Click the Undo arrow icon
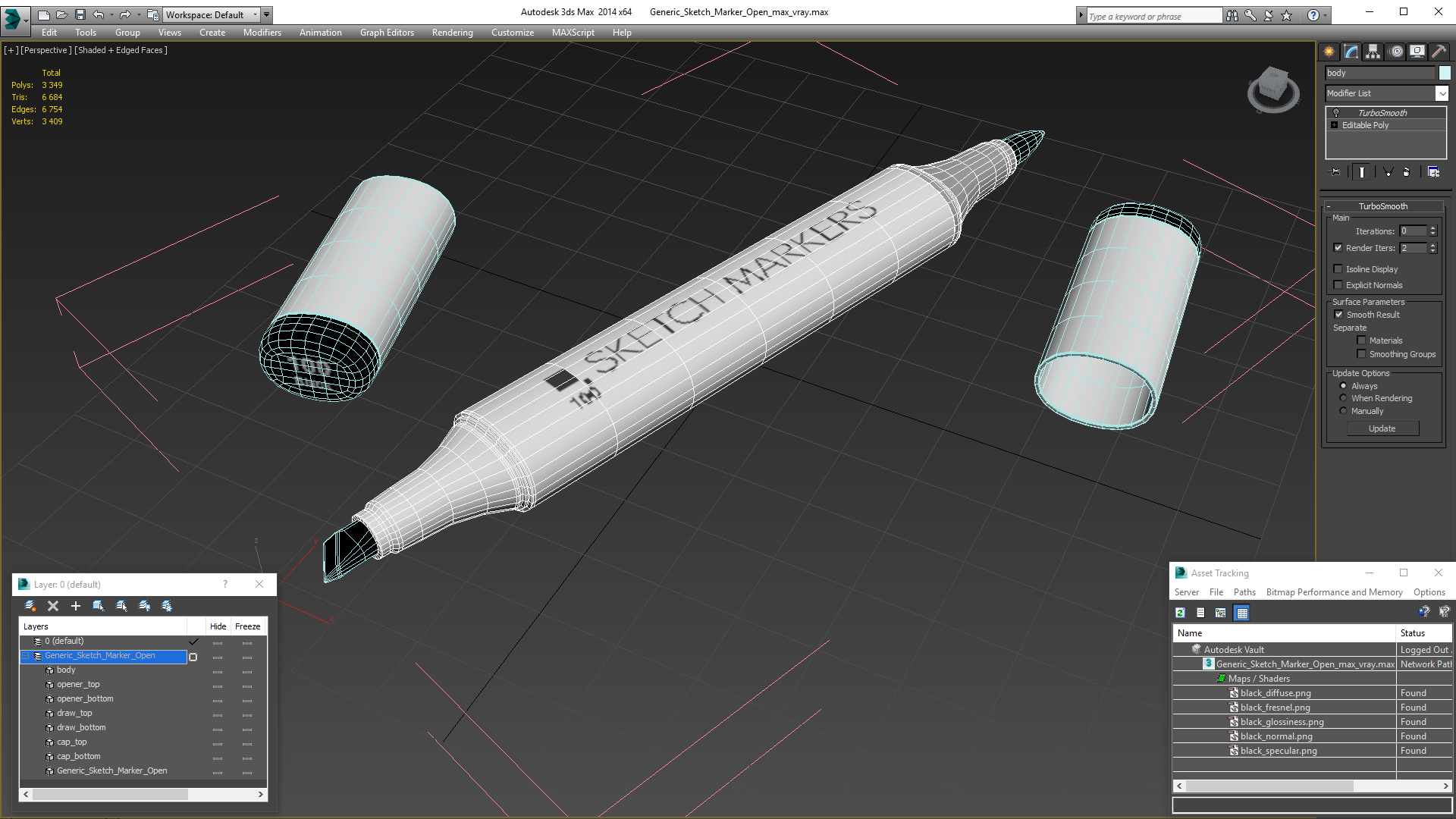This screenshot has height=819, width=1456. (99, 14)
